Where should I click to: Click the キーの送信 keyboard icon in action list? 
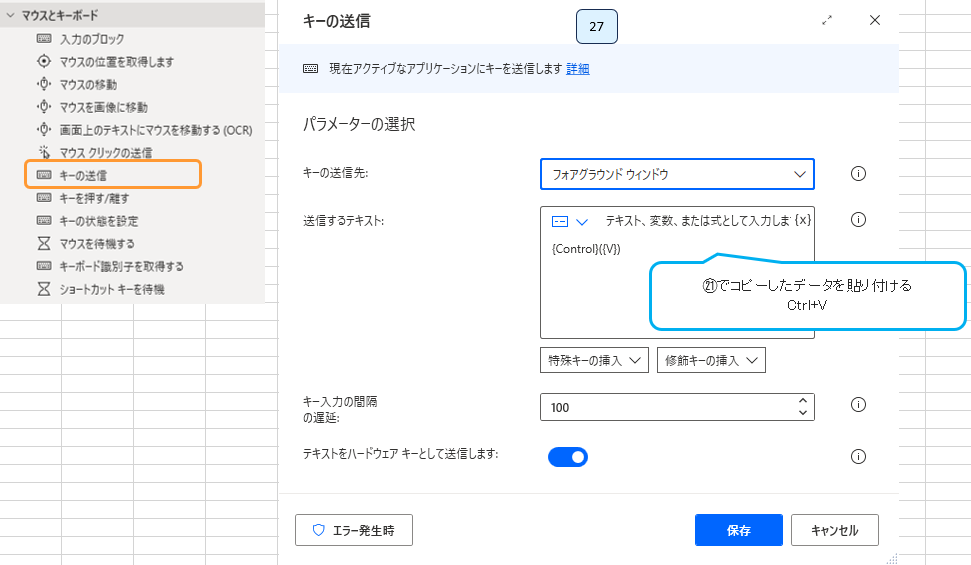43,175
